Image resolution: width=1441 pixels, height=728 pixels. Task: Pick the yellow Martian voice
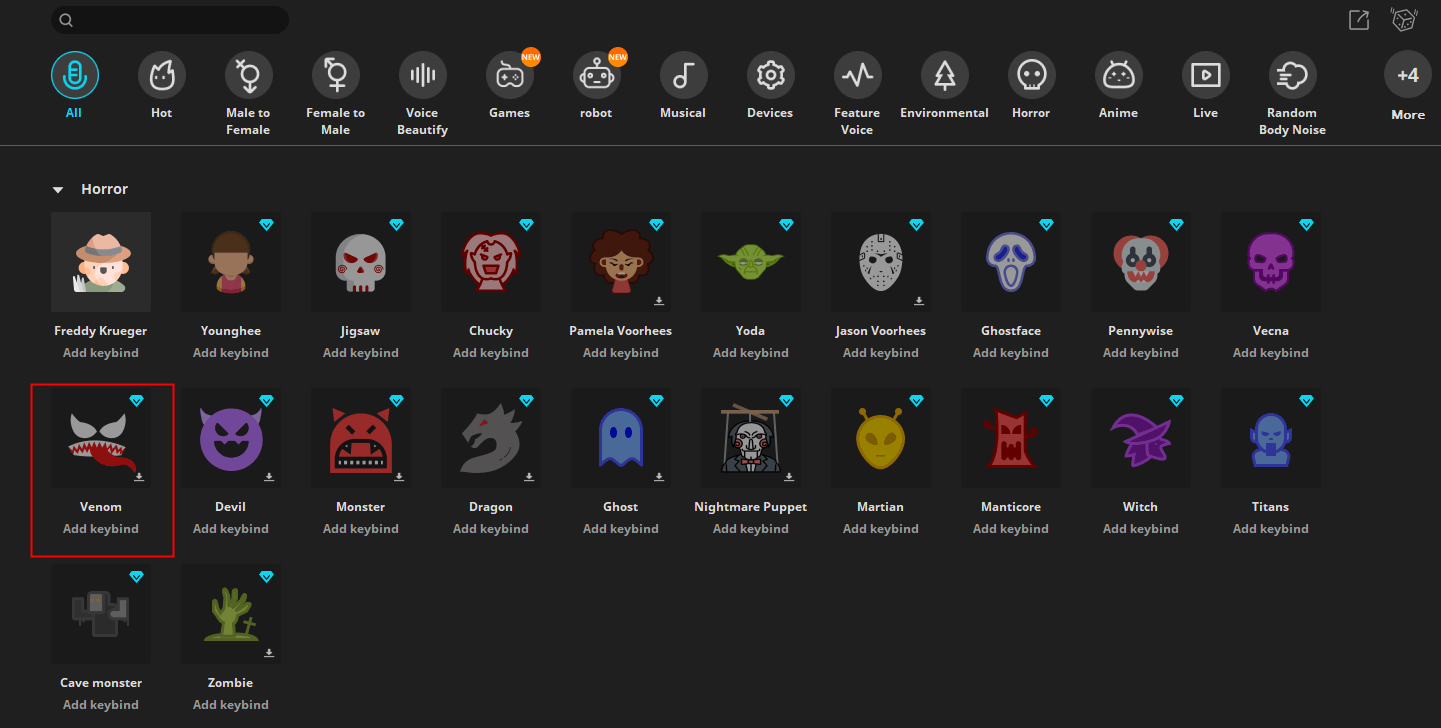tap(881, 438)
